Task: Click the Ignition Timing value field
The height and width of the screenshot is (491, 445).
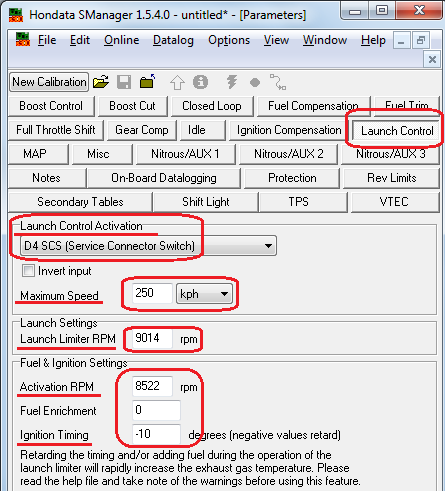Action: 156,434
